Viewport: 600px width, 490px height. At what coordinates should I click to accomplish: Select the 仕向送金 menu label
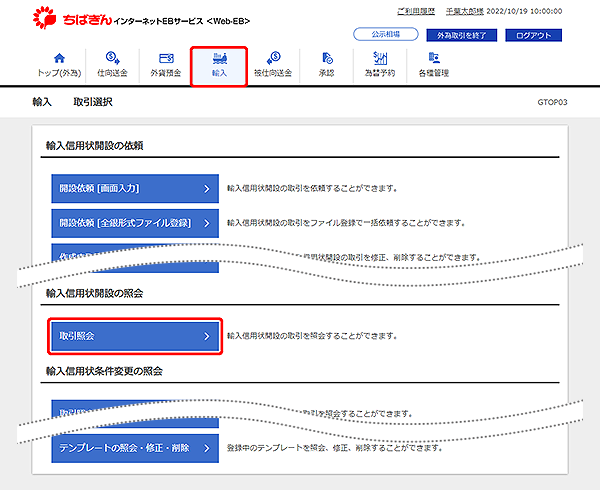(x=112, y=73)
